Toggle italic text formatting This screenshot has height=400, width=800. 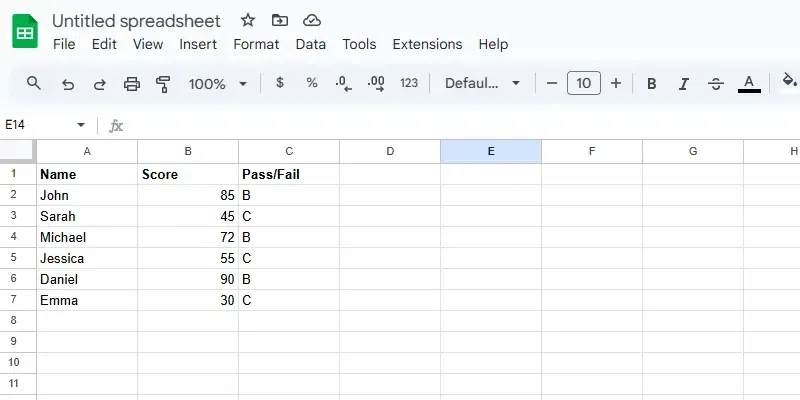684,84
